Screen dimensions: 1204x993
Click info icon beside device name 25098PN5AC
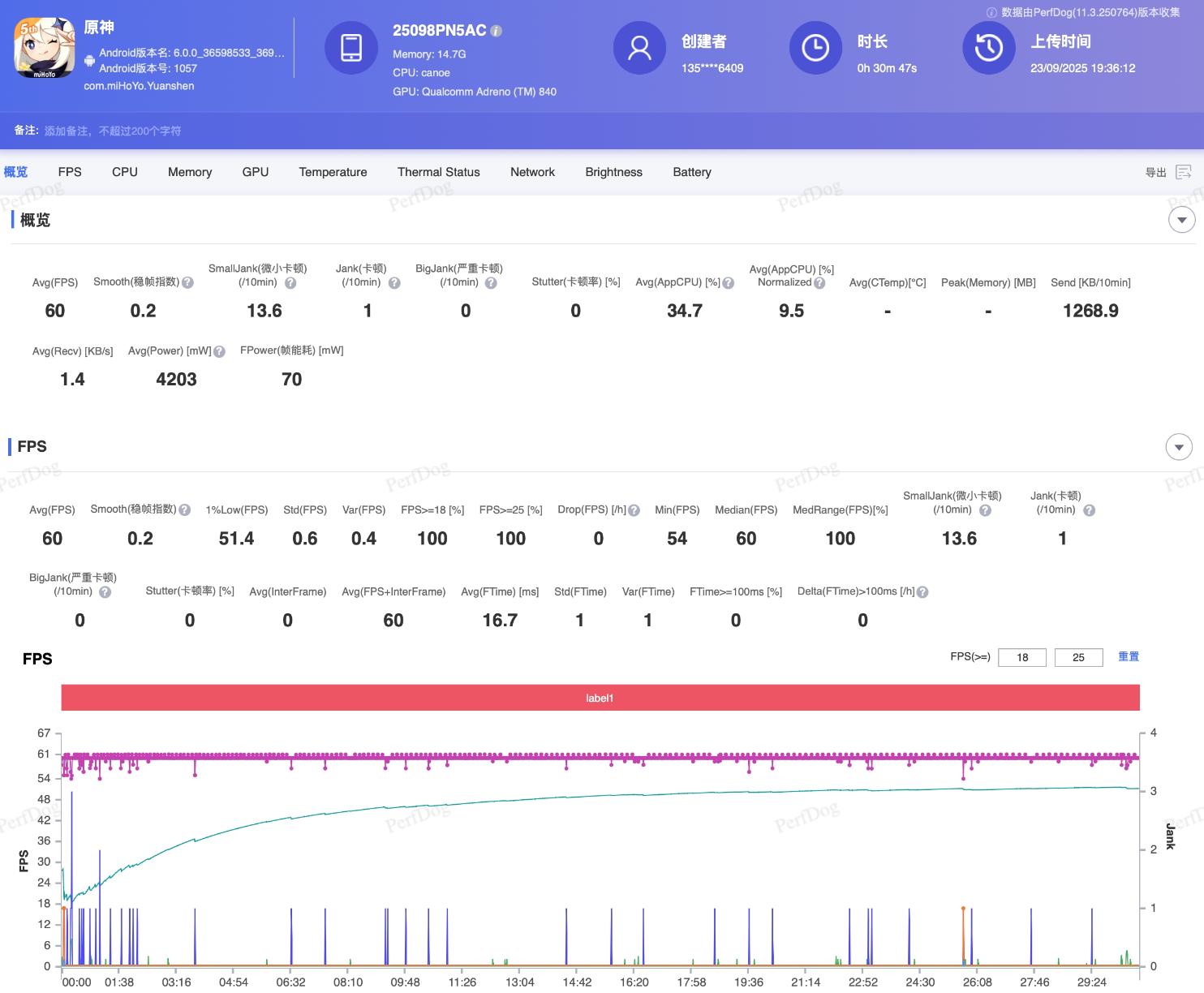[x=497, y=31]
